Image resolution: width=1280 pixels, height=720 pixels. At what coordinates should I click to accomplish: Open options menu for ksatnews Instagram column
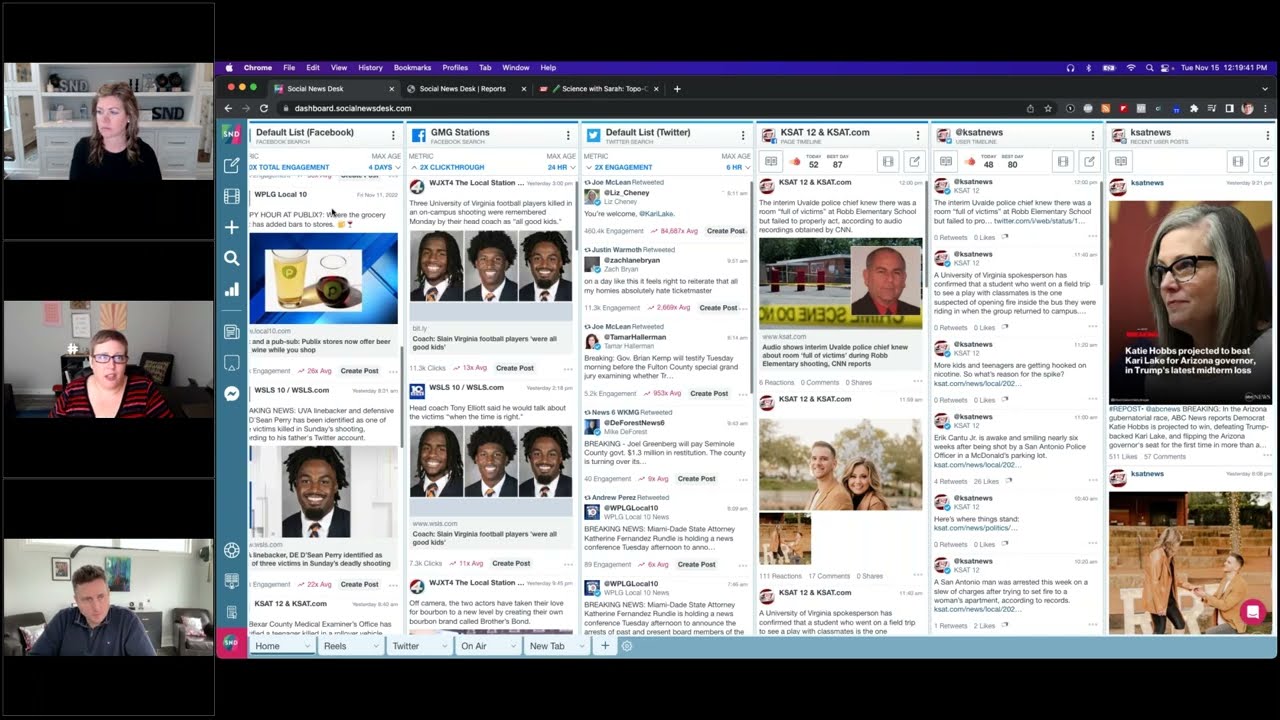[1267, 134]
